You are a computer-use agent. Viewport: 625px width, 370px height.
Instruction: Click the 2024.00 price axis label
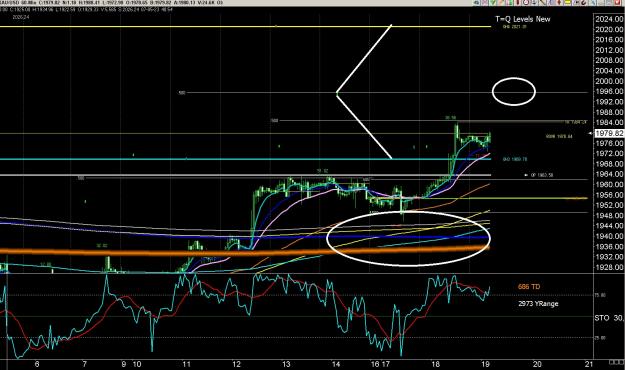[x=609, y=19]
